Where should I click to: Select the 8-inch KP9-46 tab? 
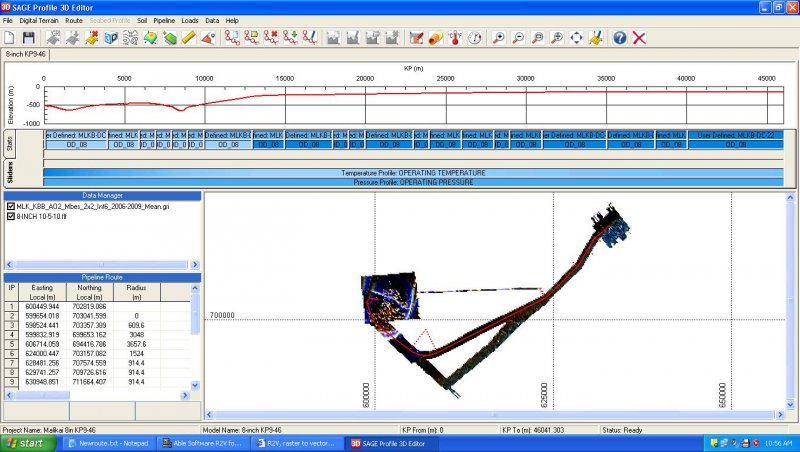click(25, 54)
